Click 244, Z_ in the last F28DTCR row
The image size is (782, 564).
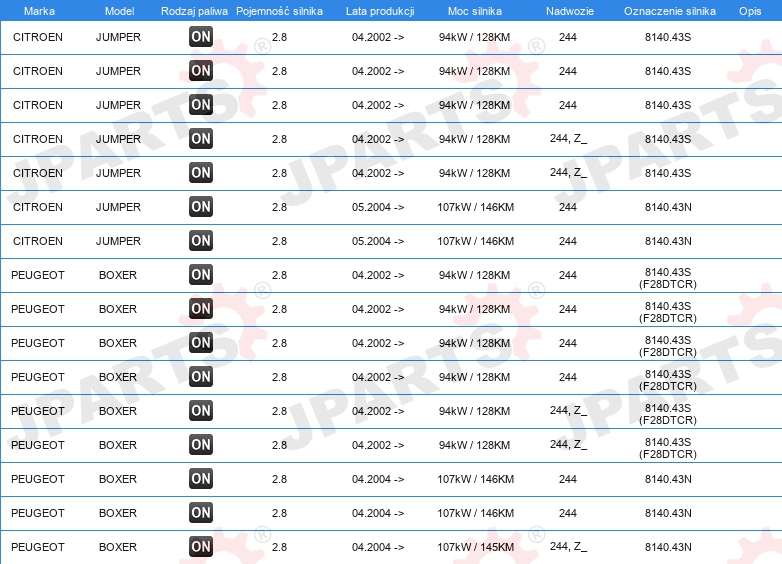tap(568, 444)
